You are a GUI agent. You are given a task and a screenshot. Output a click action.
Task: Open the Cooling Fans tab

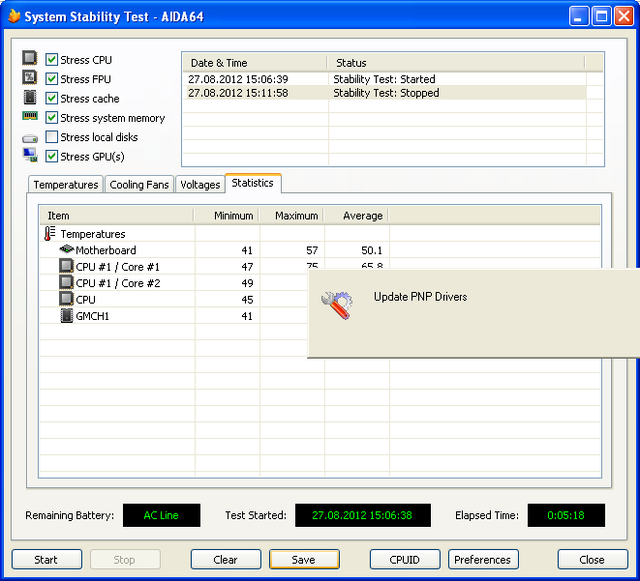139,185
